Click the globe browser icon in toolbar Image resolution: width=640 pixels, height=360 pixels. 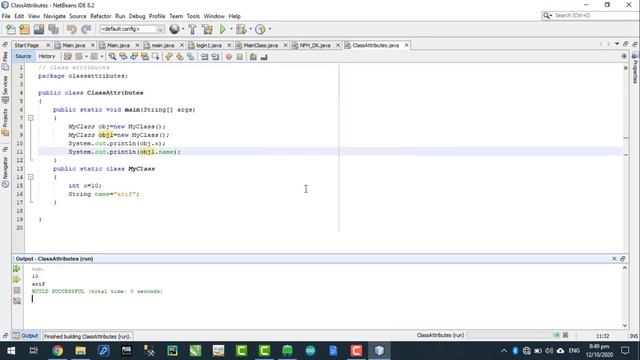(174, 29)
